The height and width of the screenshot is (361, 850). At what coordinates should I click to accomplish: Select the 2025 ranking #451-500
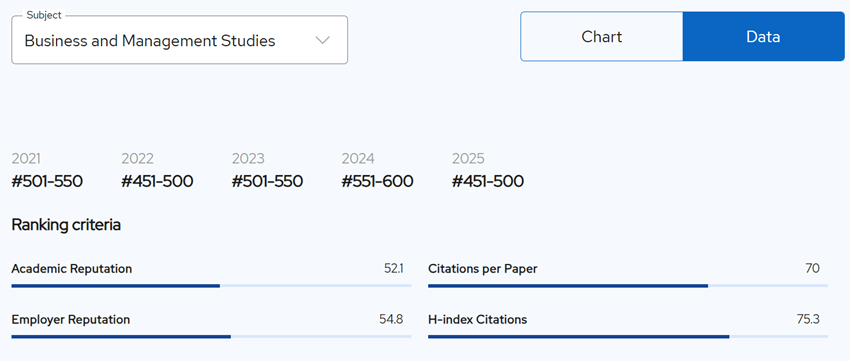click(x=488, y=182)
